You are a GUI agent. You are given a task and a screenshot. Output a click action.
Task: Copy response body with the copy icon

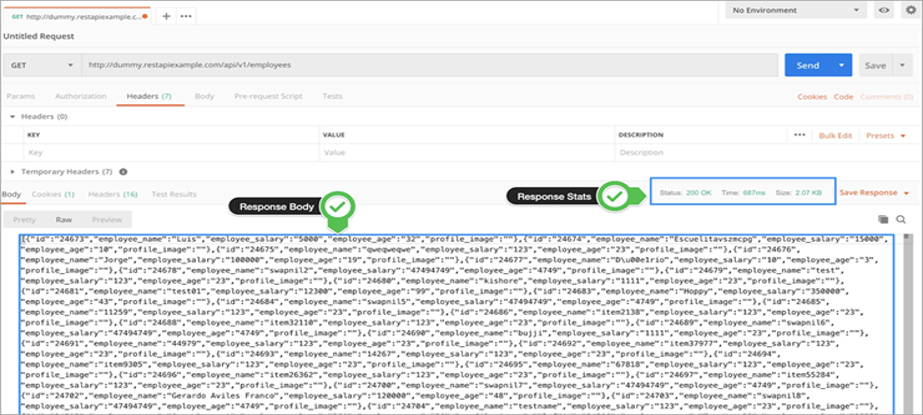pyautogui.click(x=883, y=219)
